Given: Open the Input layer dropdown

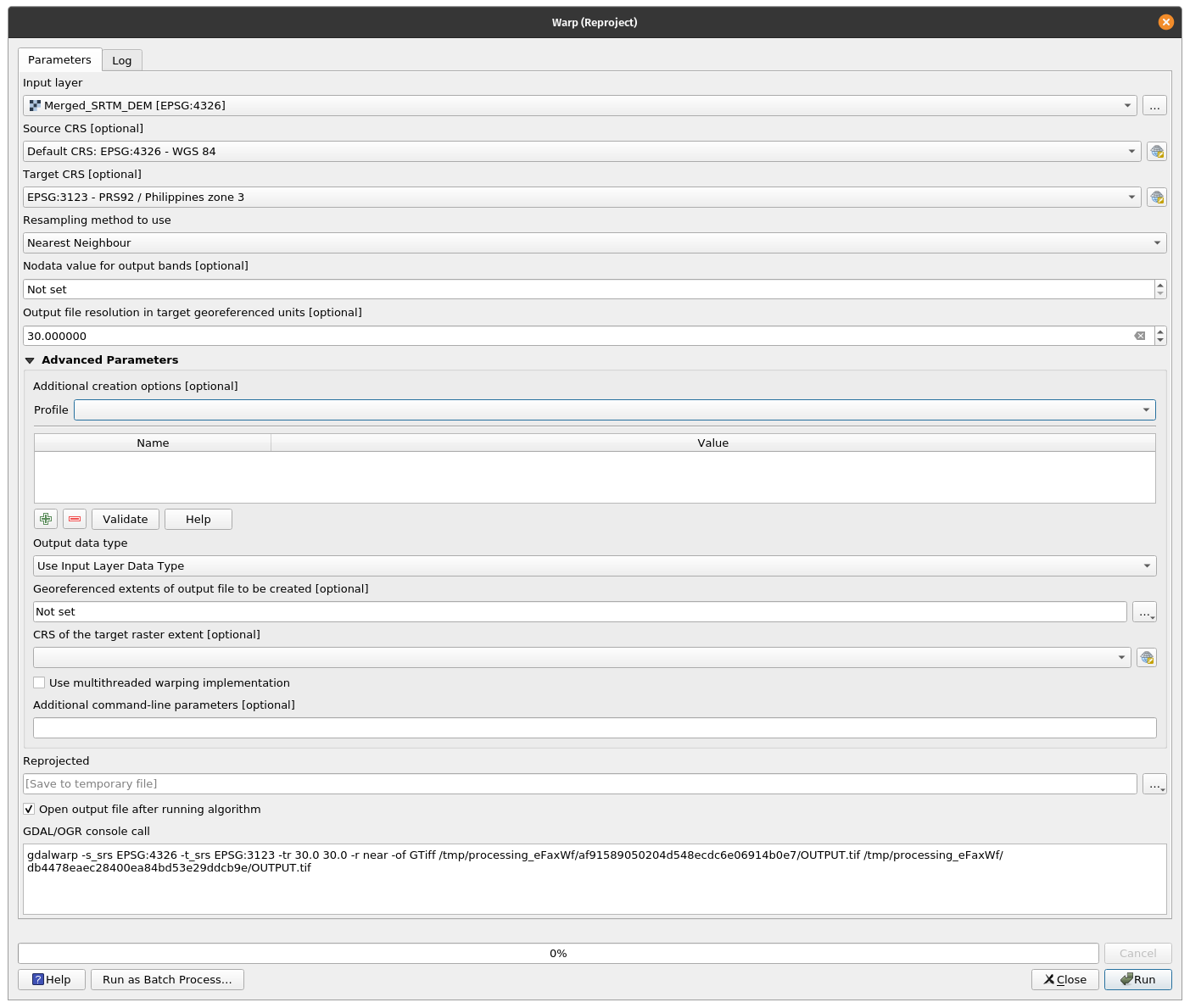Looking at the screenshot, I should (580, 106).
